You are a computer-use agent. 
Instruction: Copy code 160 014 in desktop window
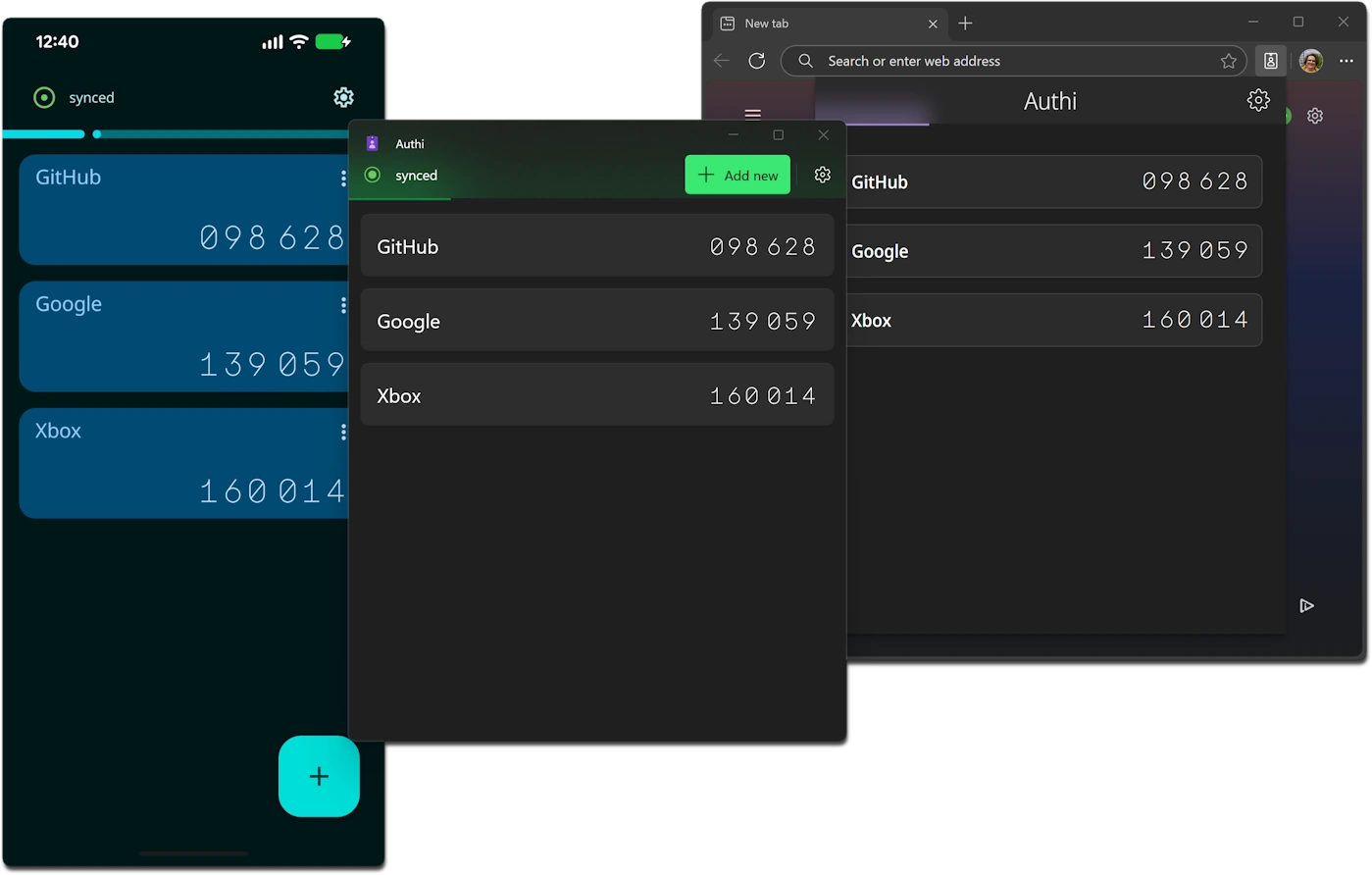point(763,396)
